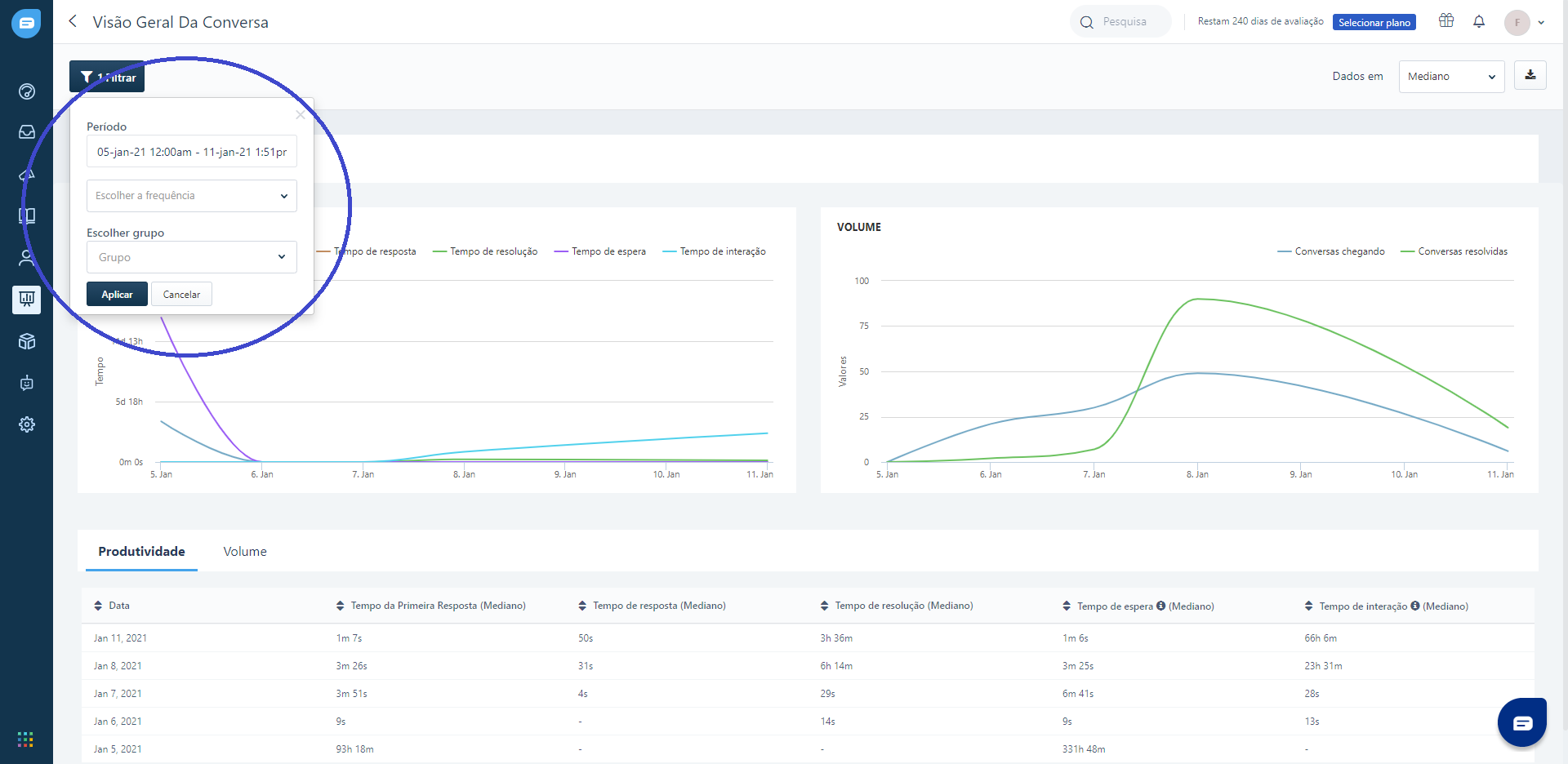Click the 331h 48m cell

(x=1084, y=749)
